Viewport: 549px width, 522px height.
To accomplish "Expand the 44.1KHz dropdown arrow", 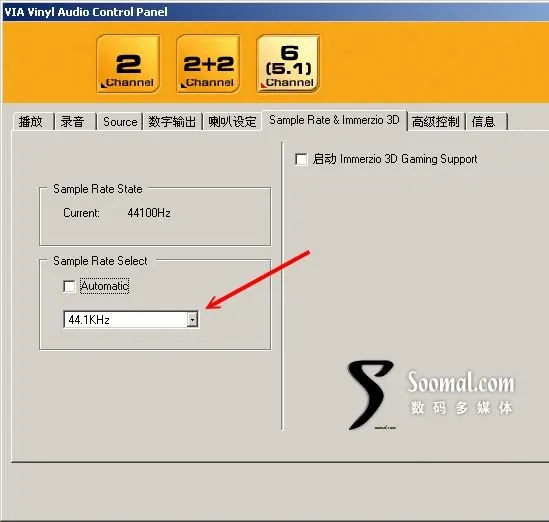I will (192, 319).
